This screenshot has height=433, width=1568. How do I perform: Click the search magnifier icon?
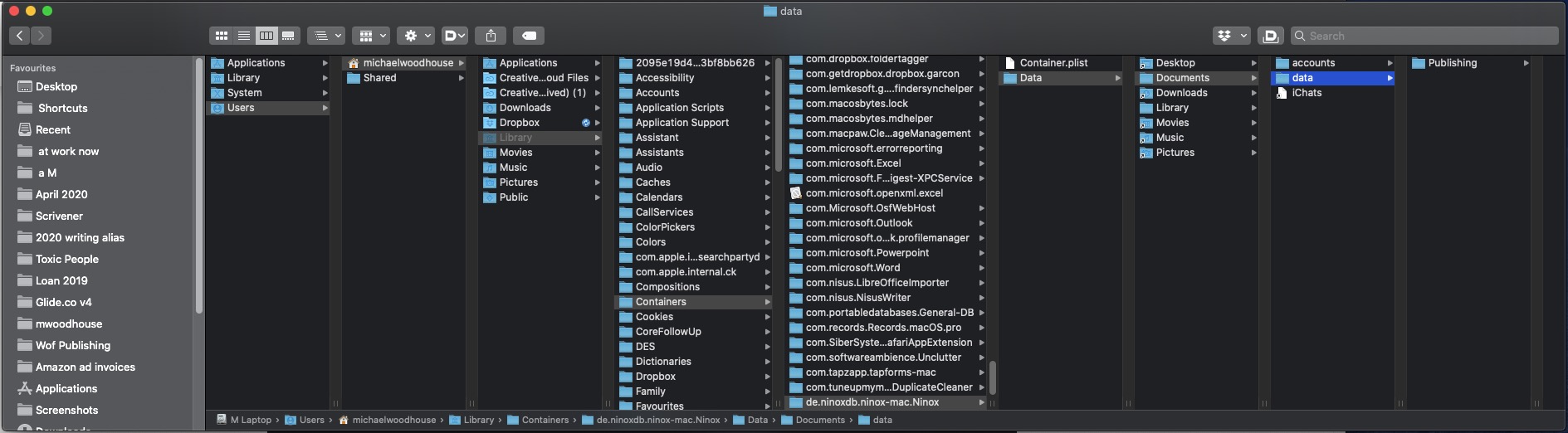point(1300,36)
